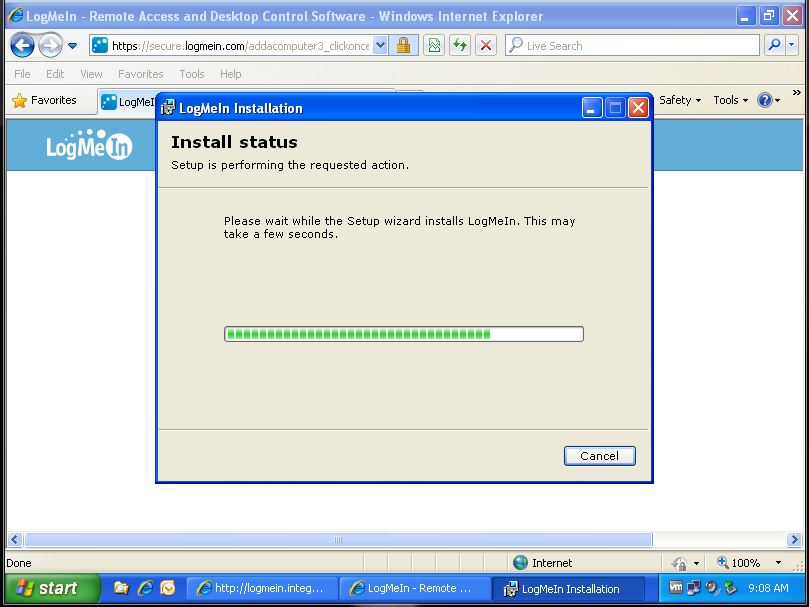The height and width of the screenshot is (607, 809).
Task: Click the security padlock icon
Action: tap(404, 46)
